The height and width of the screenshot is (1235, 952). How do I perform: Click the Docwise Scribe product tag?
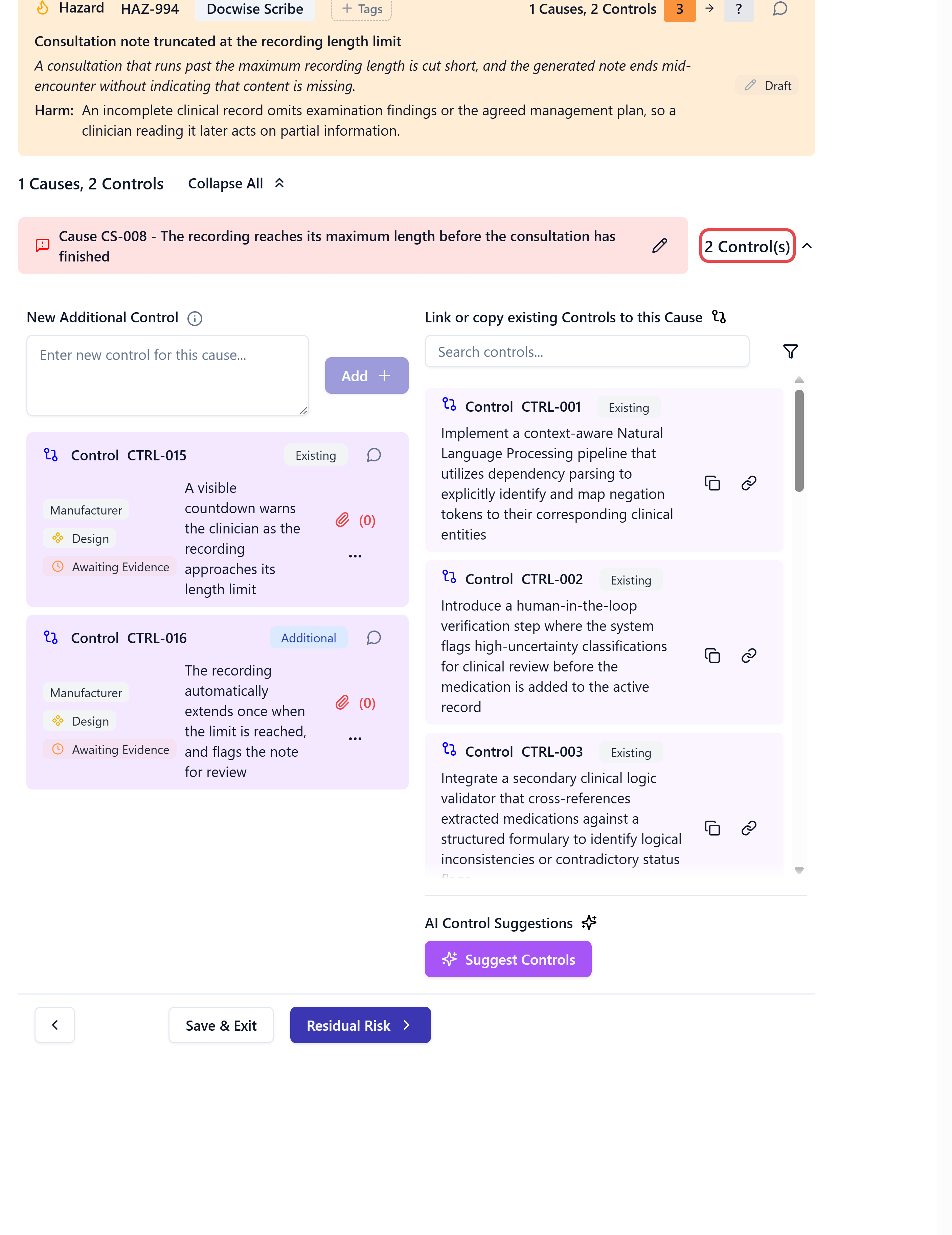tap(254, 9)
